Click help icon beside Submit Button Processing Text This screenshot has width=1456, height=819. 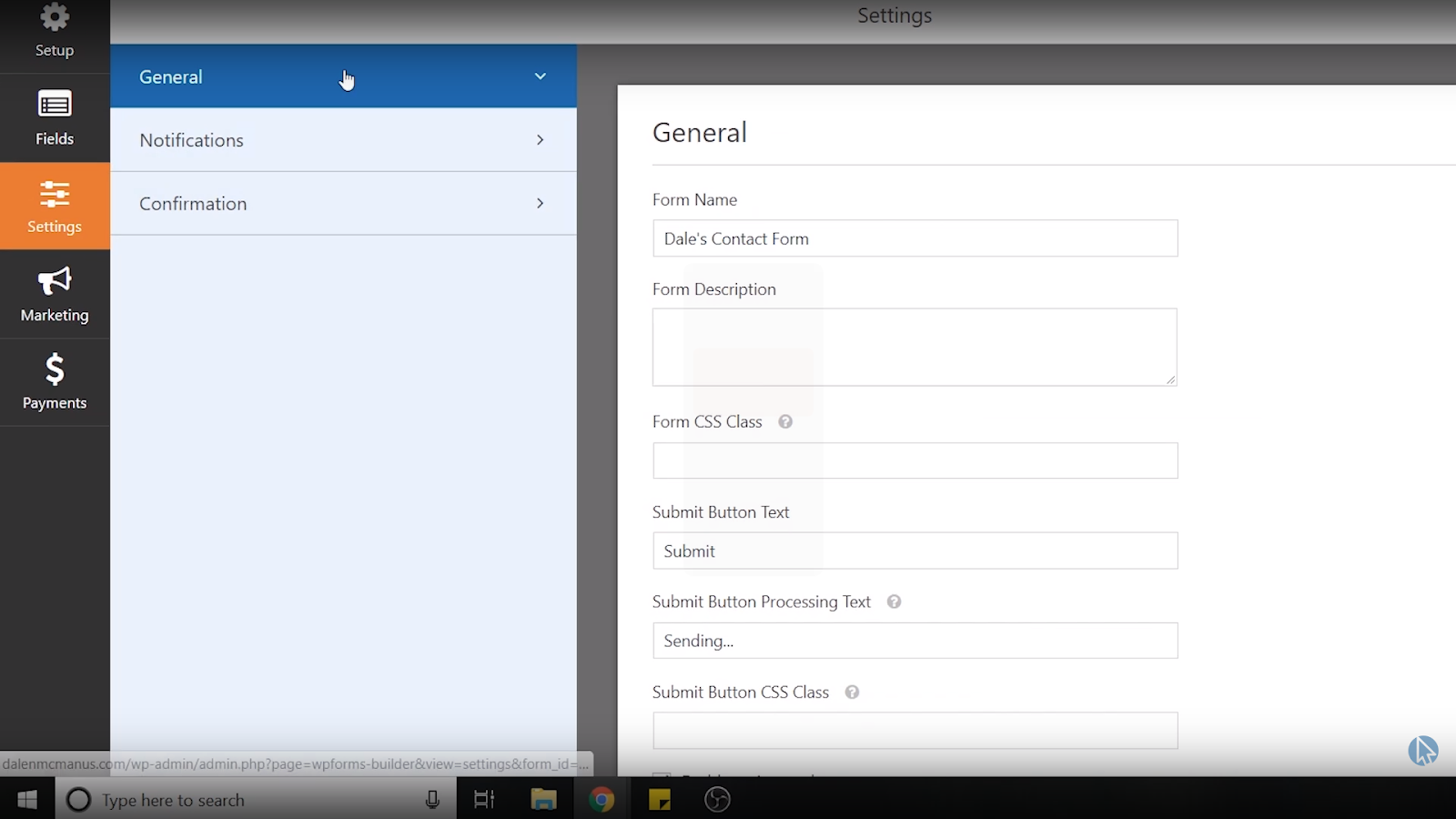[894, 602]
